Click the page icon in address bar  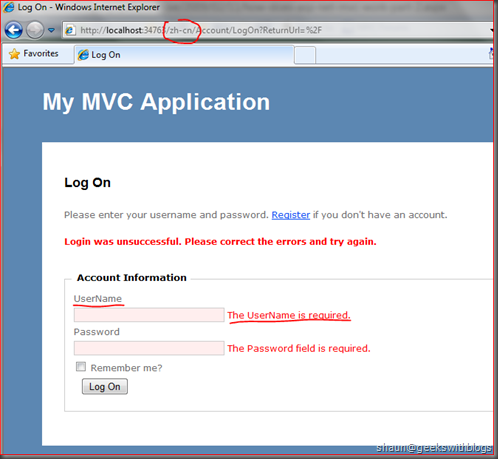click(70, 30)
